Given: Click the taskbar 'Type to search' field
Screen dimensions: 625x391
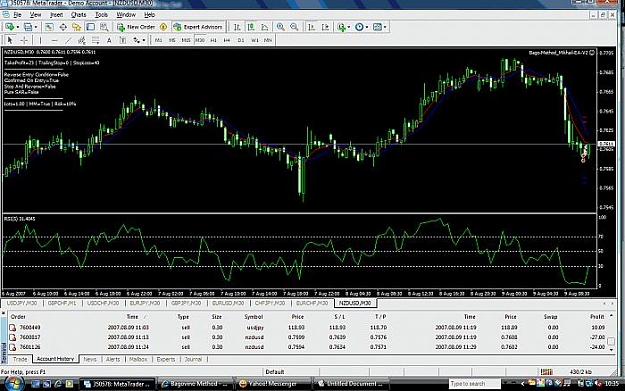Looking at the screenshot, I should click(x=475, y=384).
